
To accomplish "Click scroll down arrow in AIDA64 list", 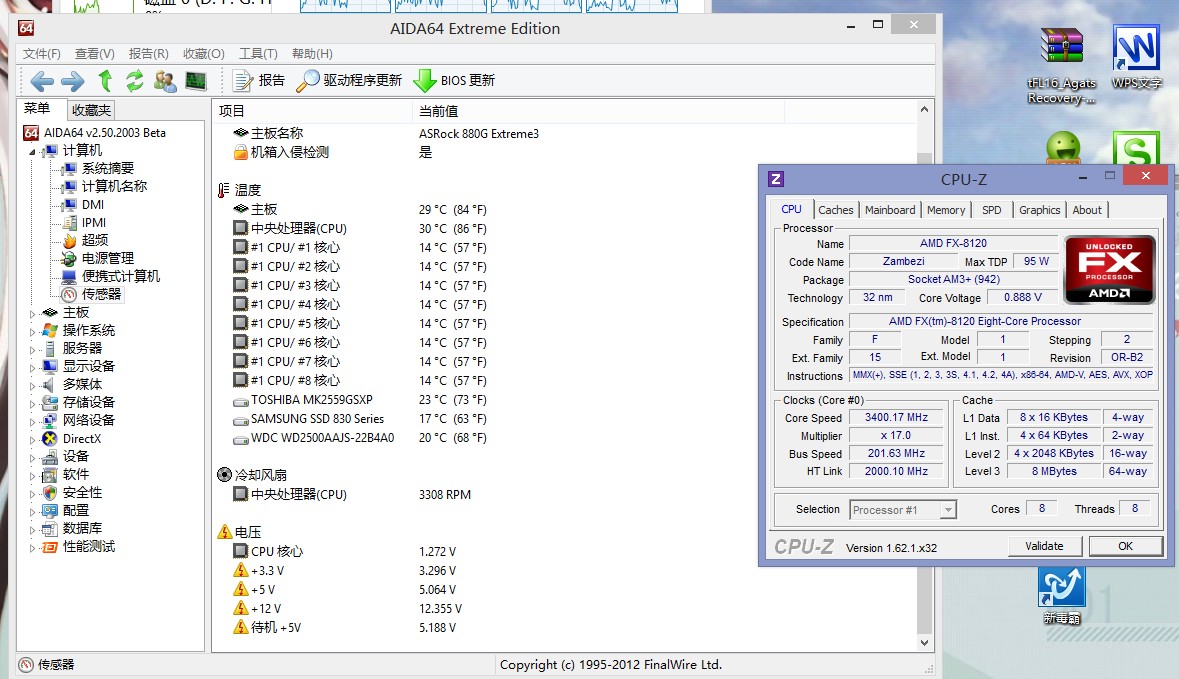I will click(x=924, y=643).
